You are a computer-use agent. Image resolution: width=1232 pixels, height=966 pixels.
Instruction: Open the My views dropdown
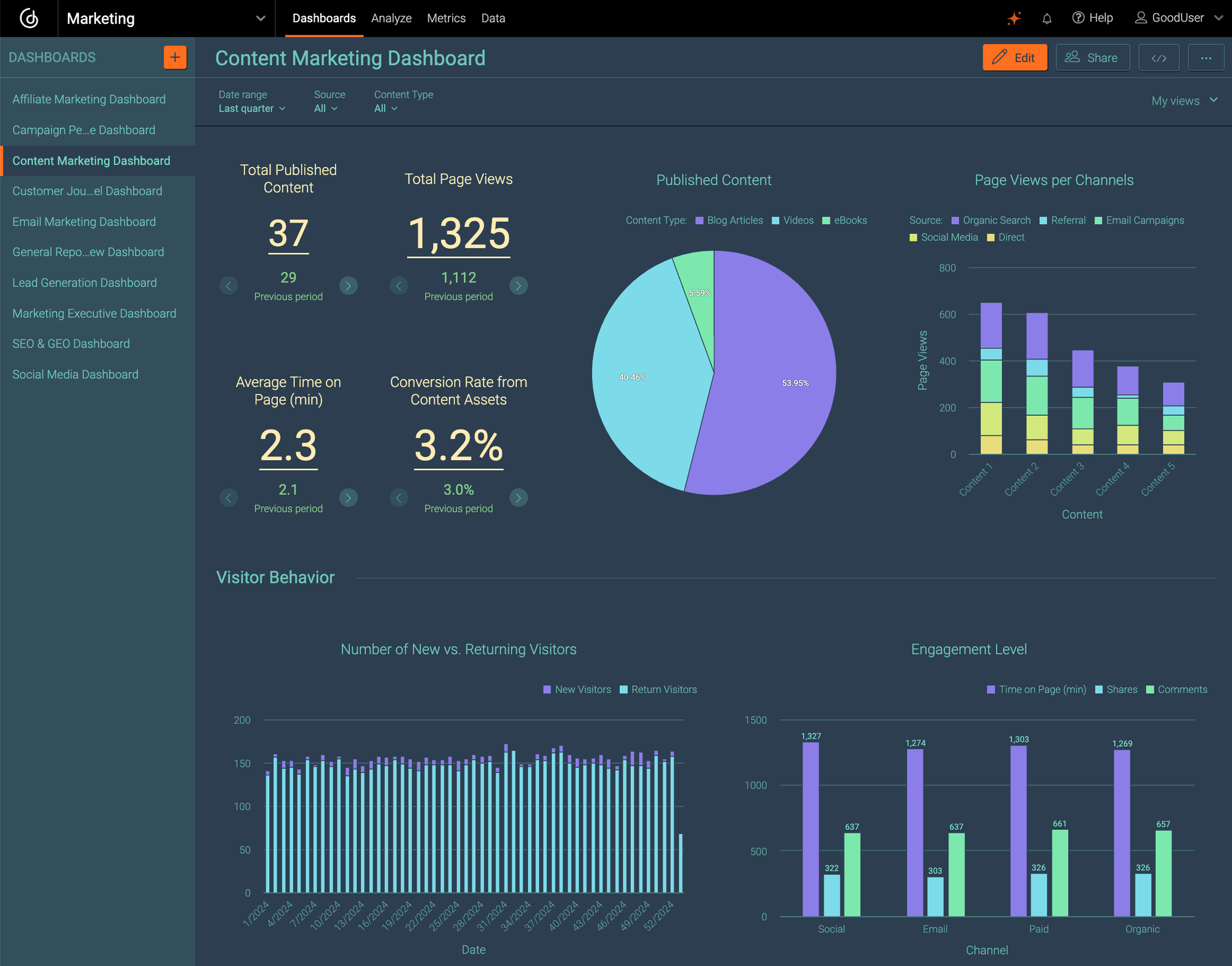point(1182,100)
